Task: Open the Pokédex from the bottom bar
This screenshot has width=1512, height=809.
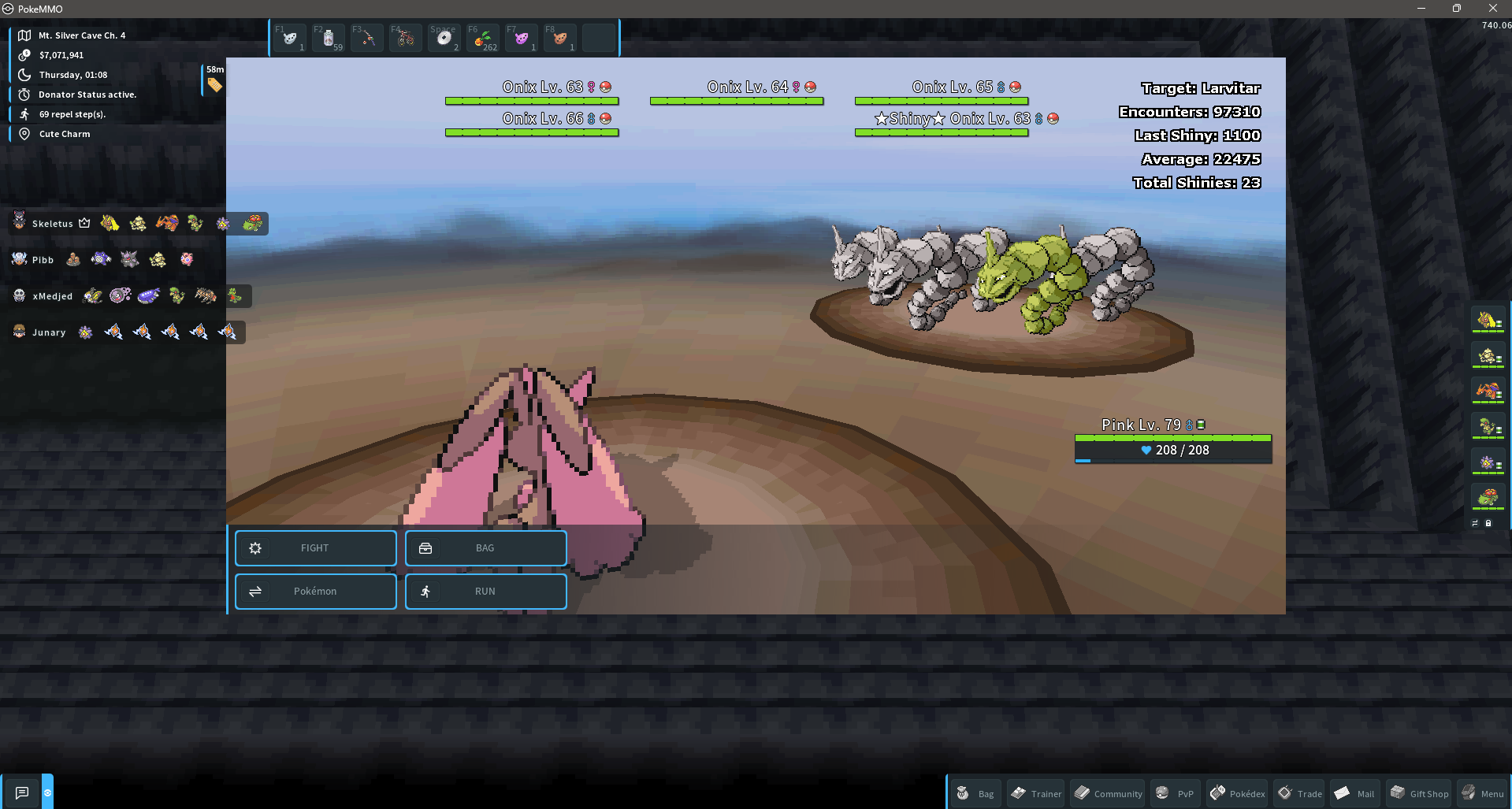Action: [1238, 793]
